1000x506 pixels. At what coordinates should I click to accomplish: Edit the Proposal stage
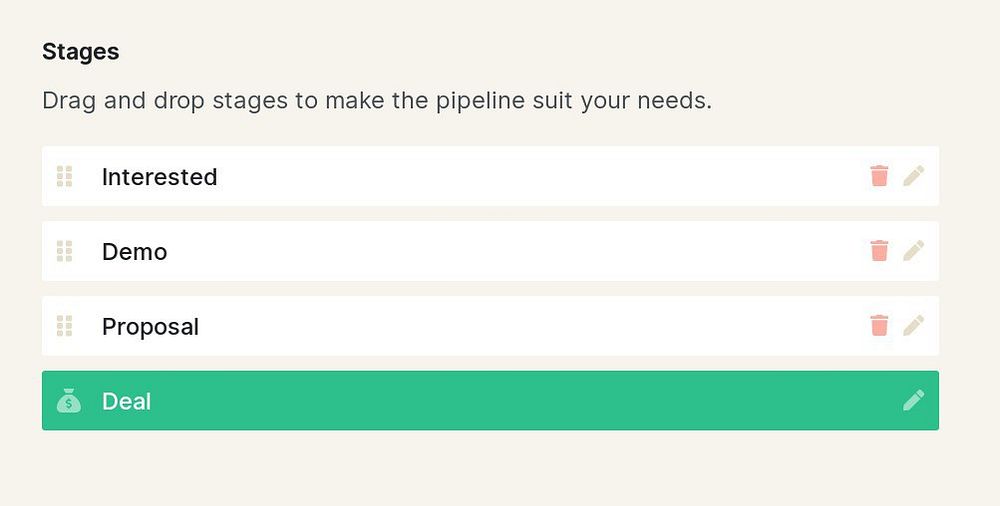[x=913, y=326]
